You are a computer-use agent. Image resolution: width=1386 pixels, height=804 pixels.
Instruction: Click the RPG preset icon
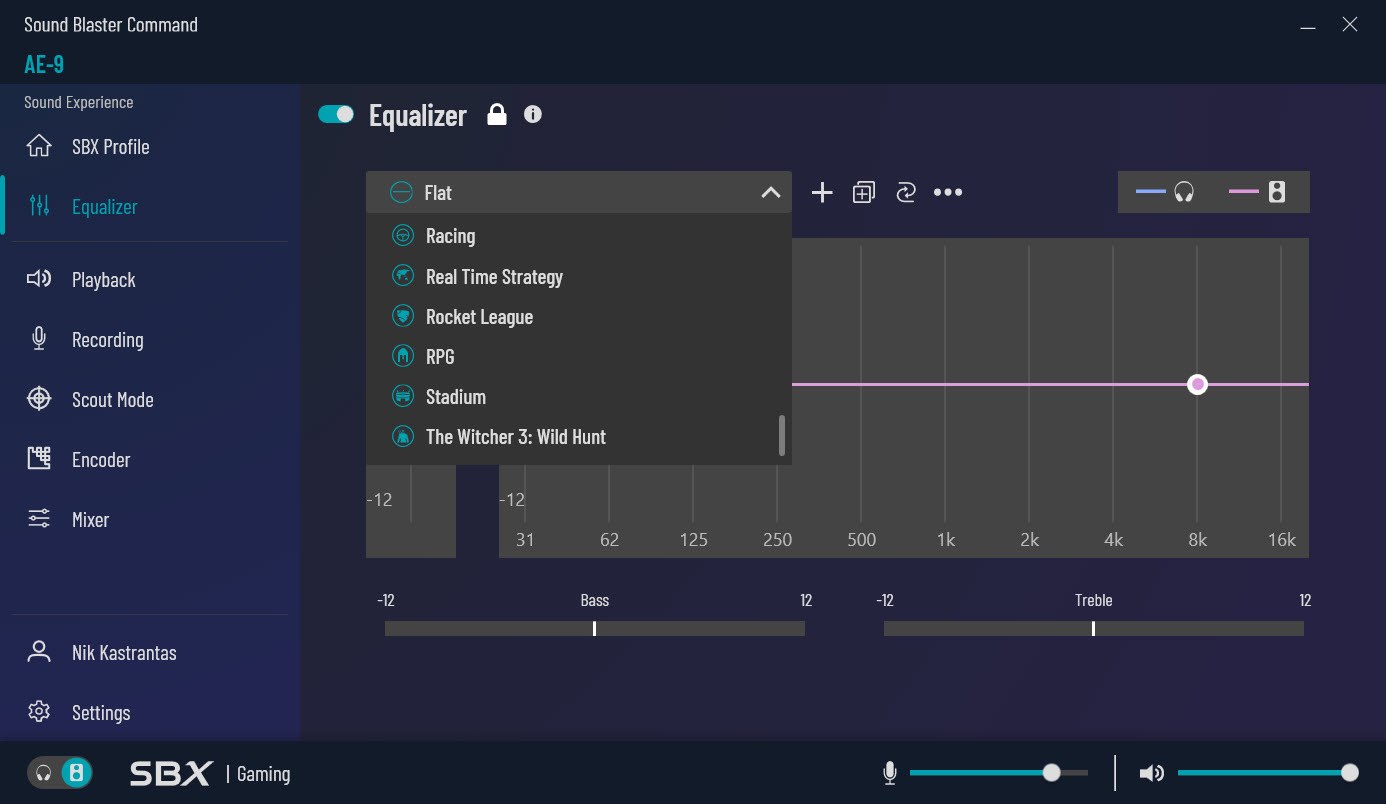(403, 356)
